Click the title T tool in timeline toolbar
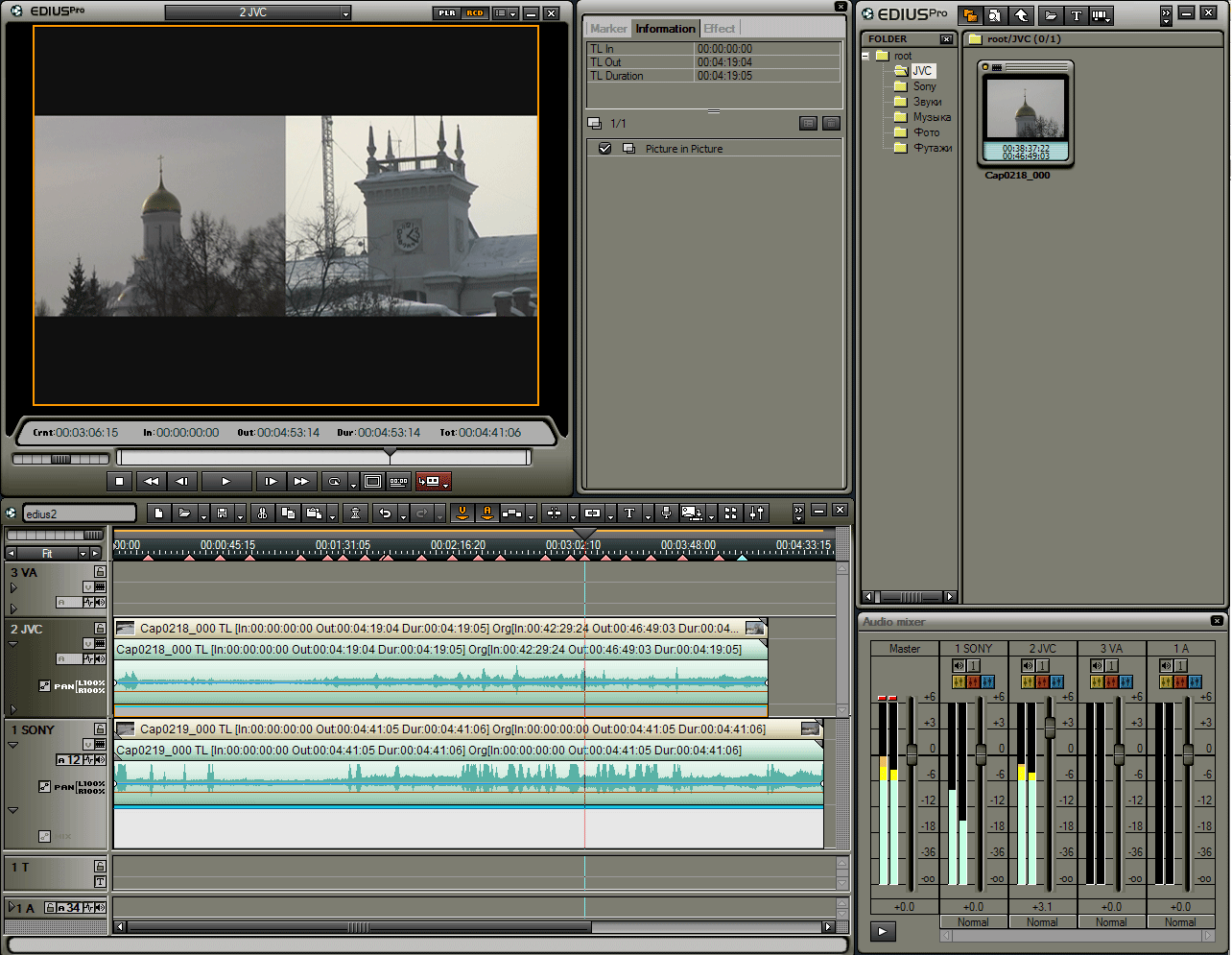 [629, 513]
